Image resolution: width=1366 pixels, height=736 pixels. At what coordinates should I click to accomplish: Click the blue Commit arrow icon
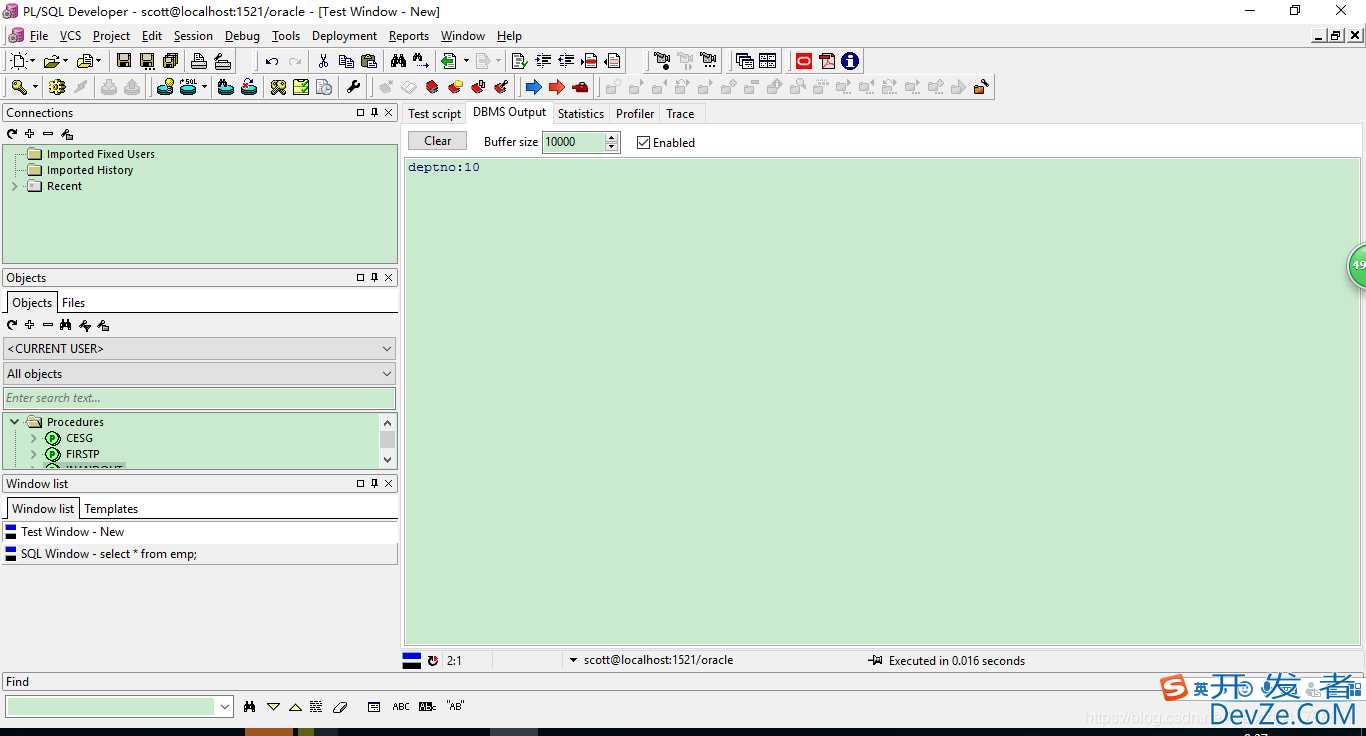[x=533, y=87]
